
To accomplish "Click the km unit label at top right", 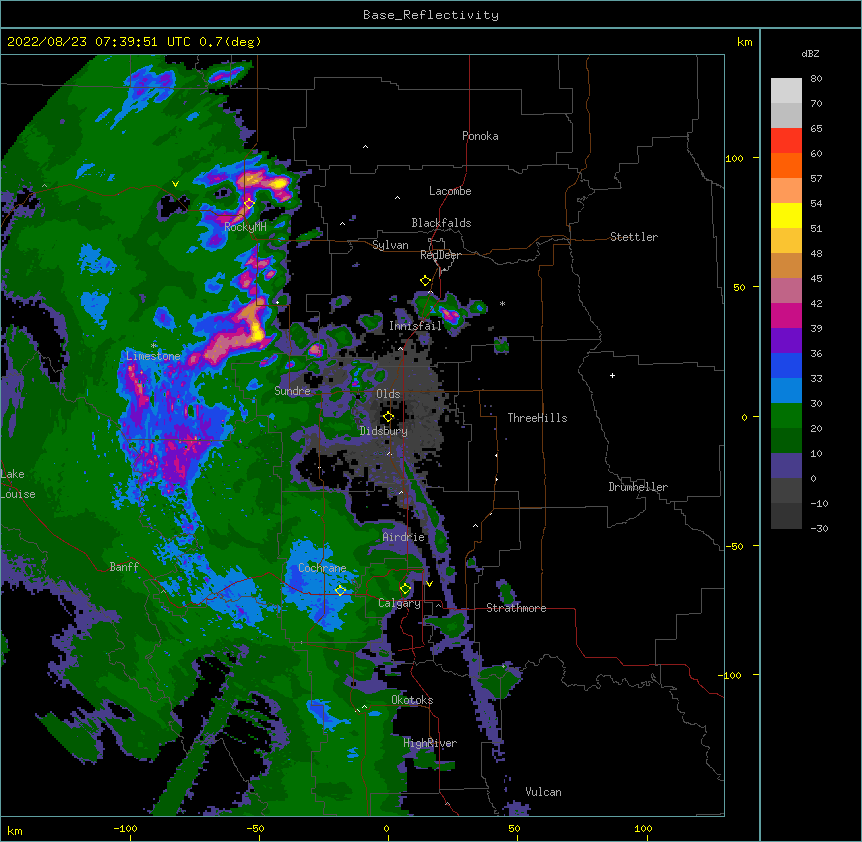I will (x=745, y=42).
